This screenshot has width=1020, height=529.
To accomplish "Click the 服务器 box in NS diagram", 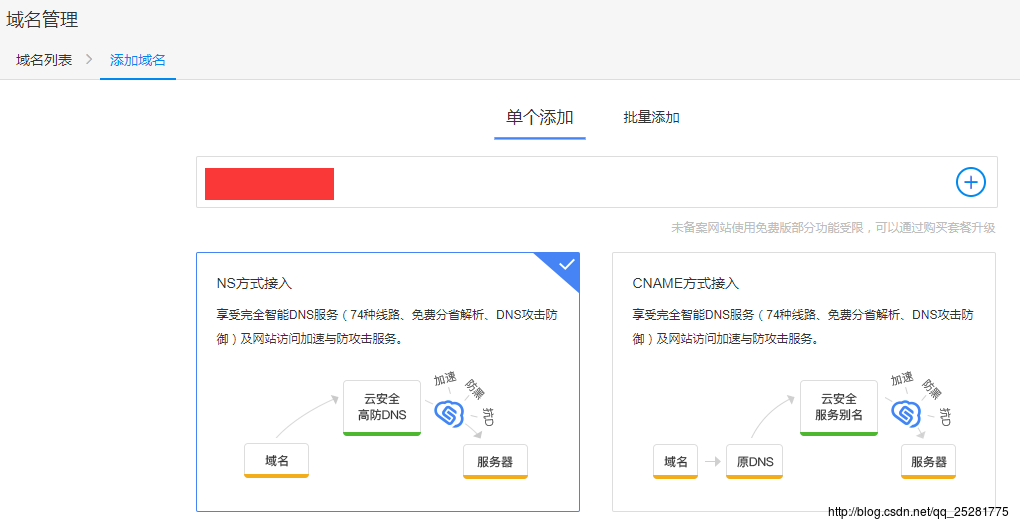I will [495, 461].
